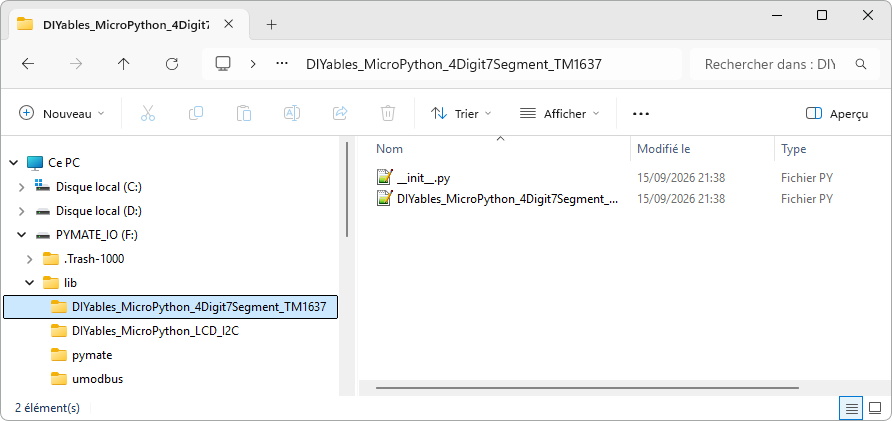The width and height of the screenshot is (892, 421).
Task: Click the Disque local (C:) drive icon
Action: (x=42, y=186)
